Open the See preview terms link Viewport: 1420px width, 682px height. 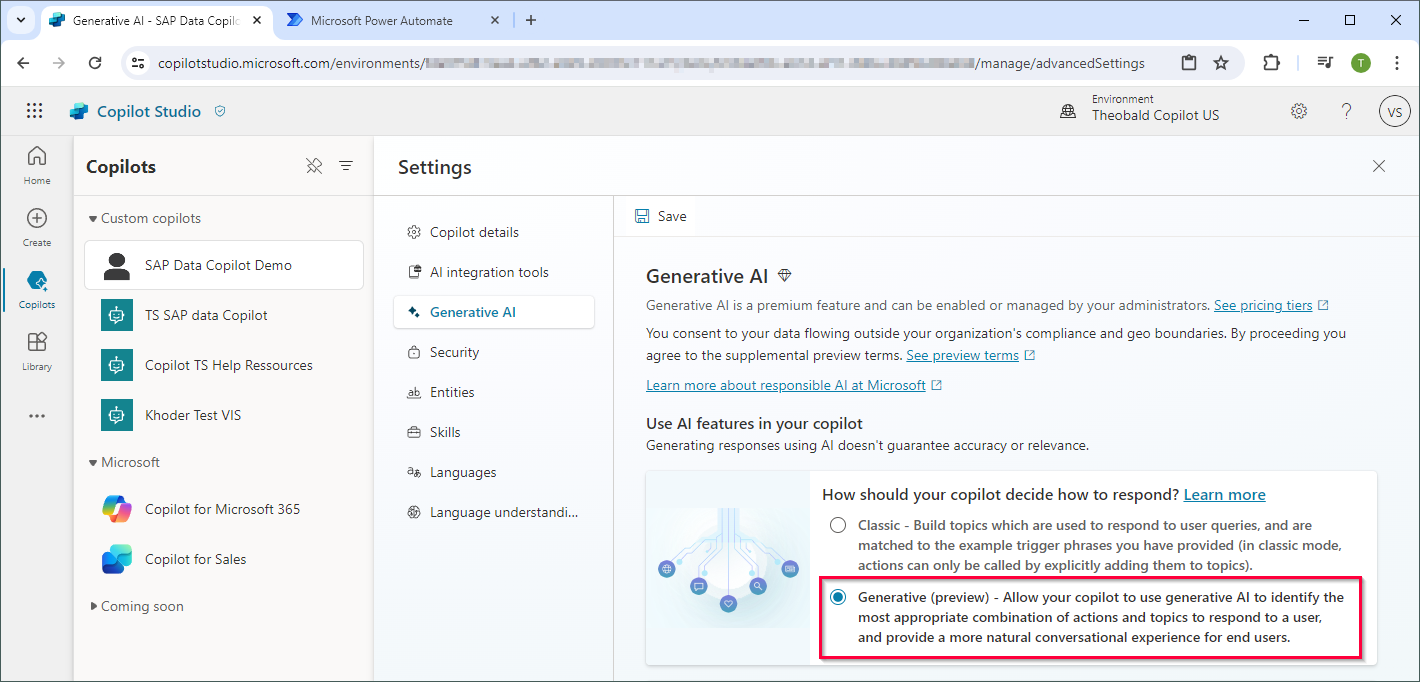[962, 355]
